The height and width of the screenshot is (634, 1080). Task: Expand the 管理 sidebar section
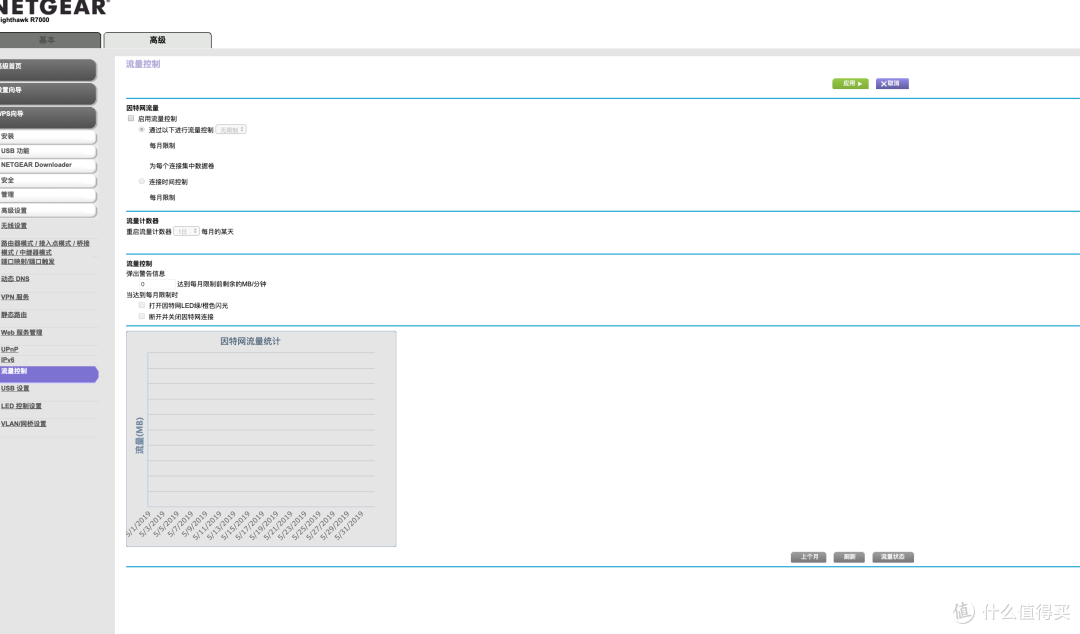(48, 195)
